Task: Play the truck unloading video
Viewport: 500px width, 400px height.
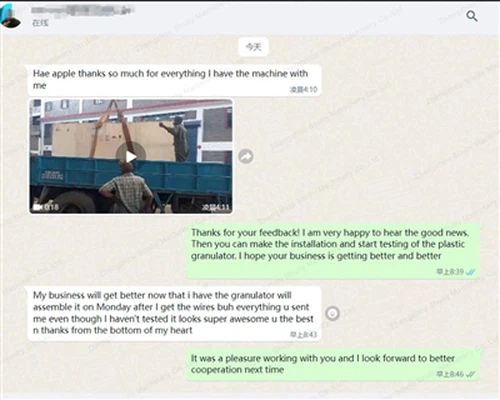Action: 131,156
